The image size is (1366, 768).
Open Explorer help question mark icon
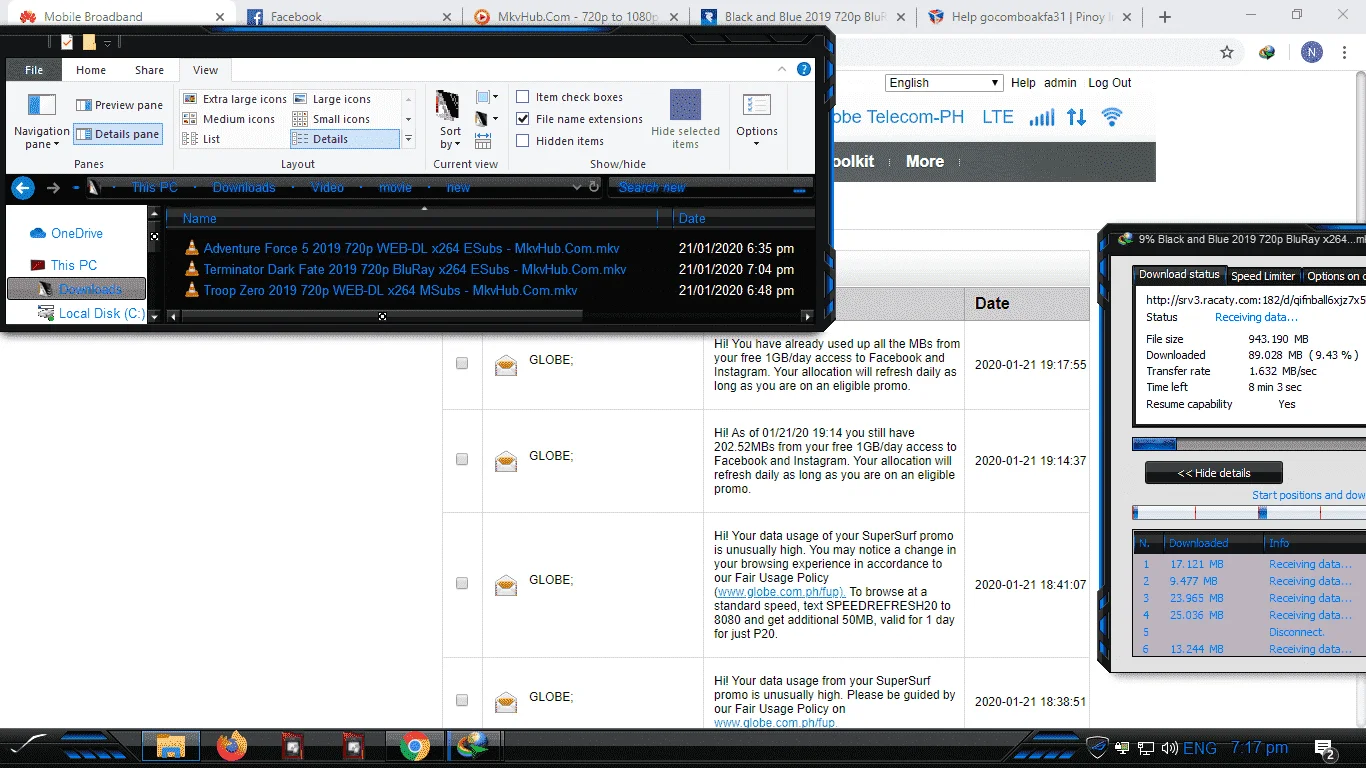pos(804,69)
